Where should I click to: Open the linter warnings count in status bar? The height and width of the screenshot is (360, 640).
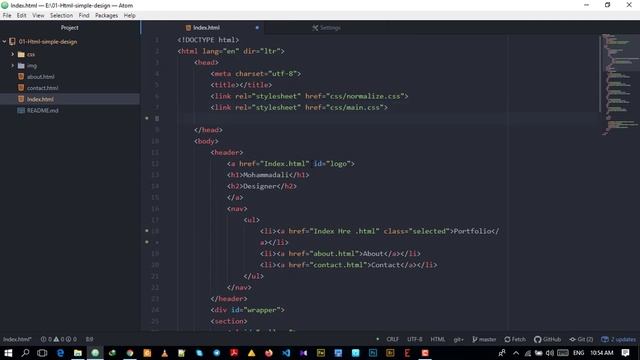click(59, 339)
